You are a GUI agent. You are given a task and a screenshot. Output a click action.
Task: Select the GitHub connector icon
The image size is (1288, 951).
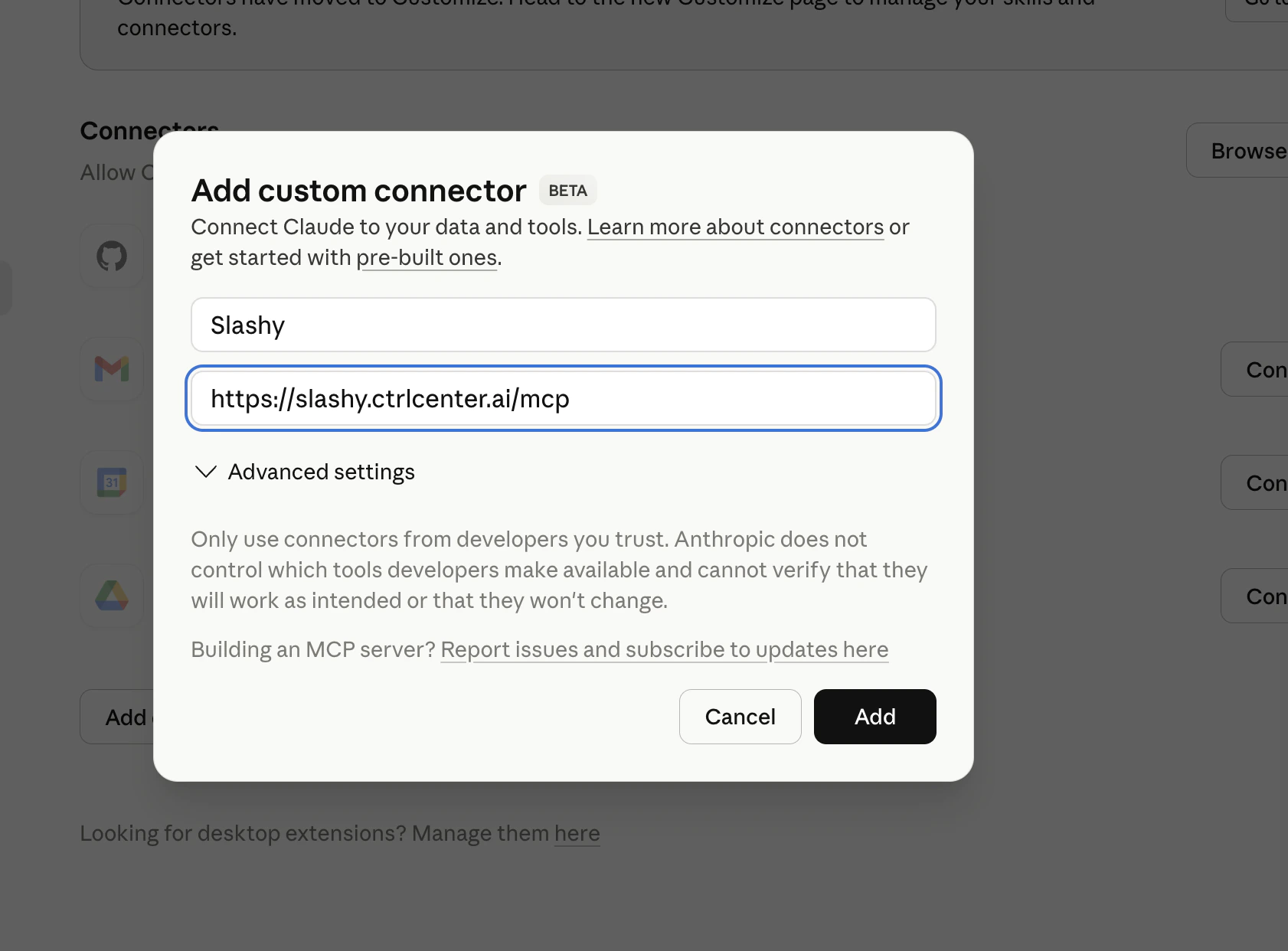(x=112, y=255)
